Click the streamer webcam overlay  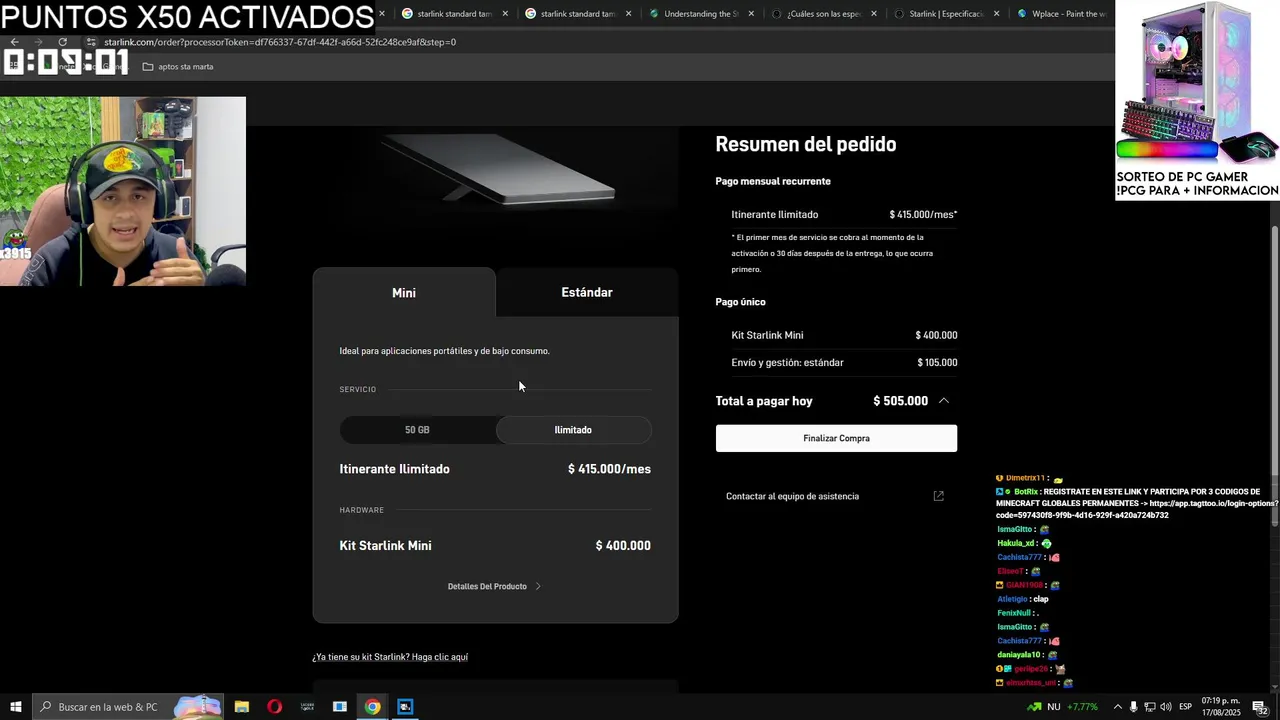pos(123,191)
